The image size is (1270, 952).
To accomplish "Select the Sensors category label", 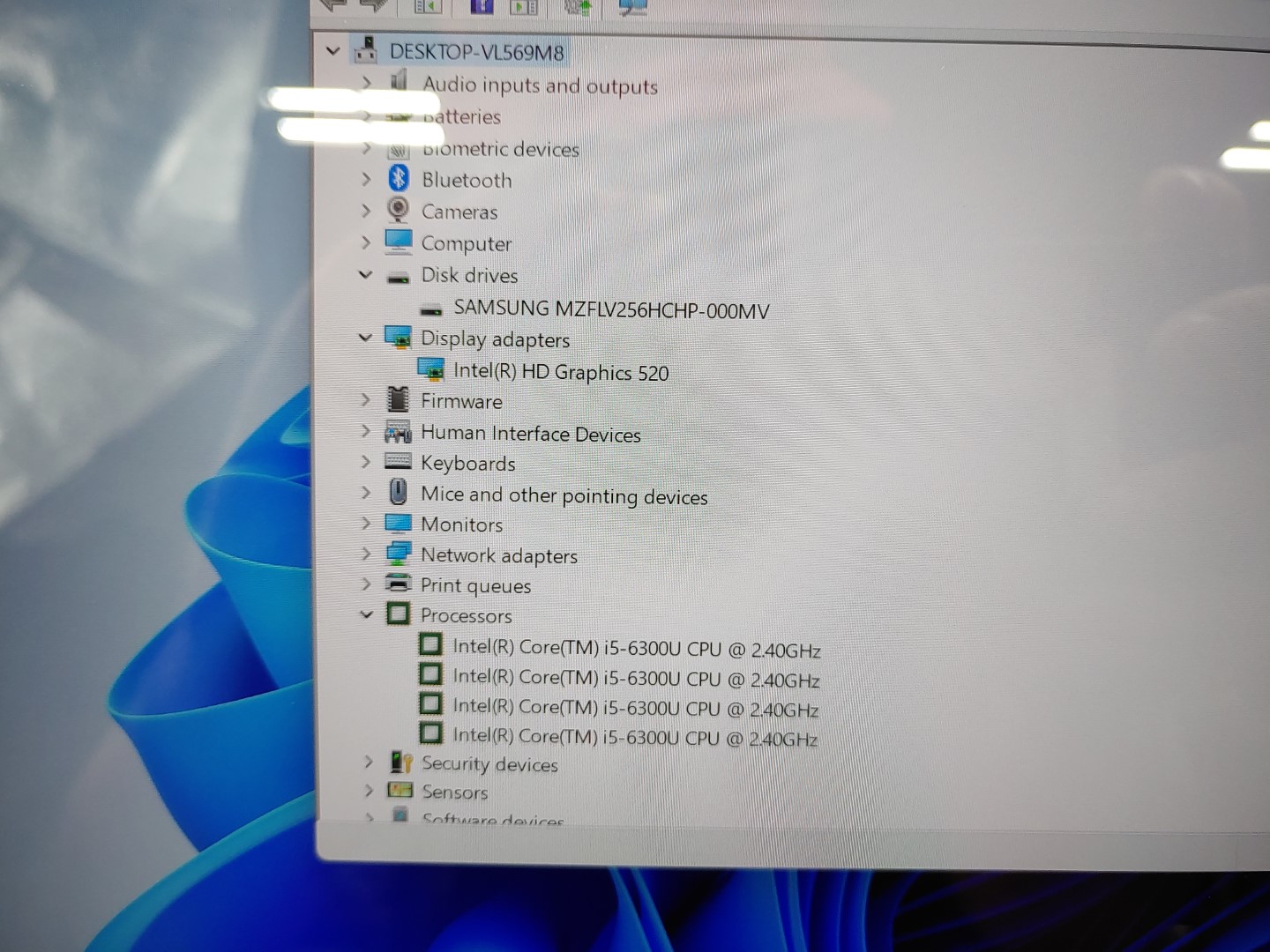I will pos(454,792).
